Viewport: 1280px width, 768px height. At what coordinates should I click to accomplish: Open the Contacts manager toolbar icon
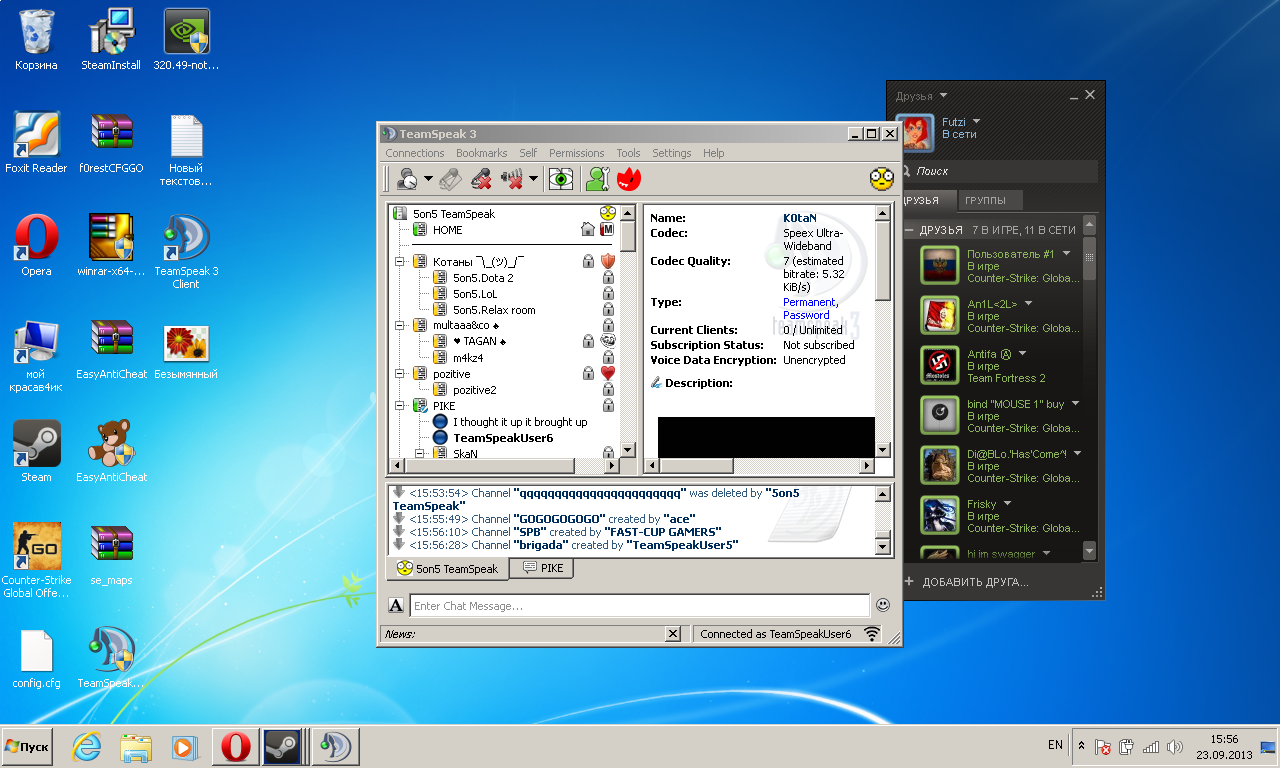pyautogui.click(x=597, y=179)
